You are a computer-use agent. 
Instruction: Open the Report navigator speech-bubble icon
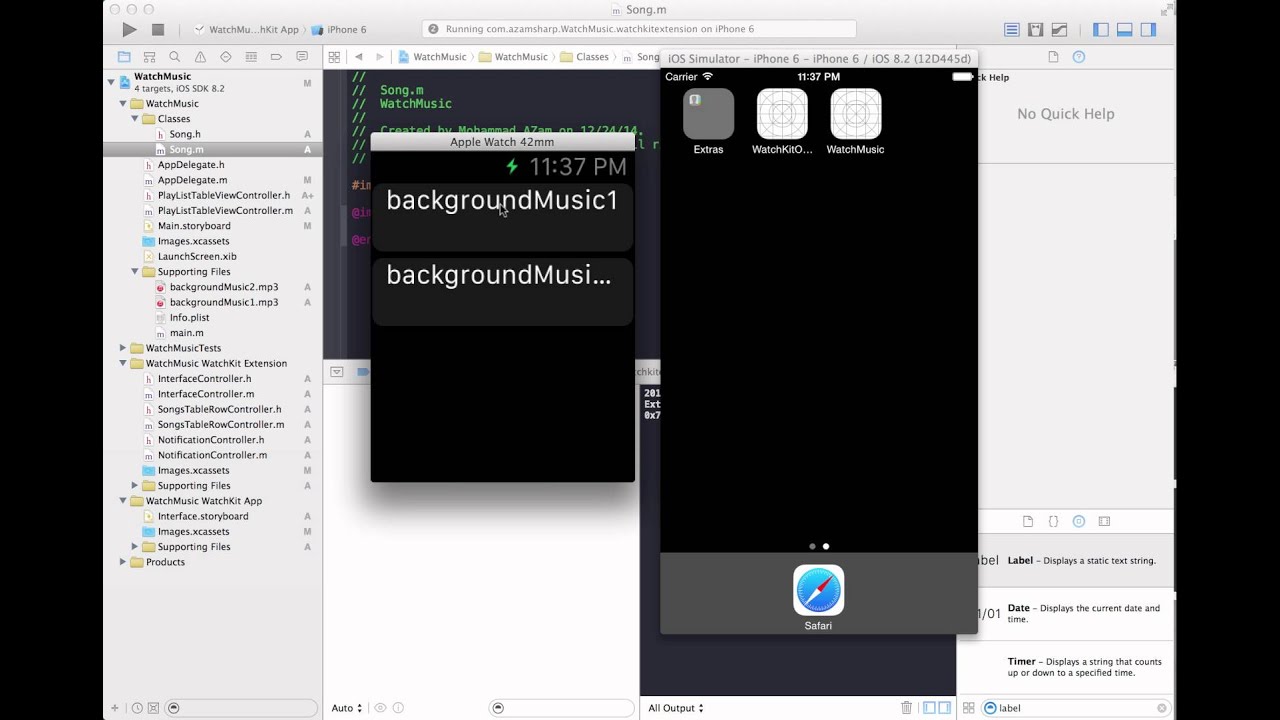[302, 57]
